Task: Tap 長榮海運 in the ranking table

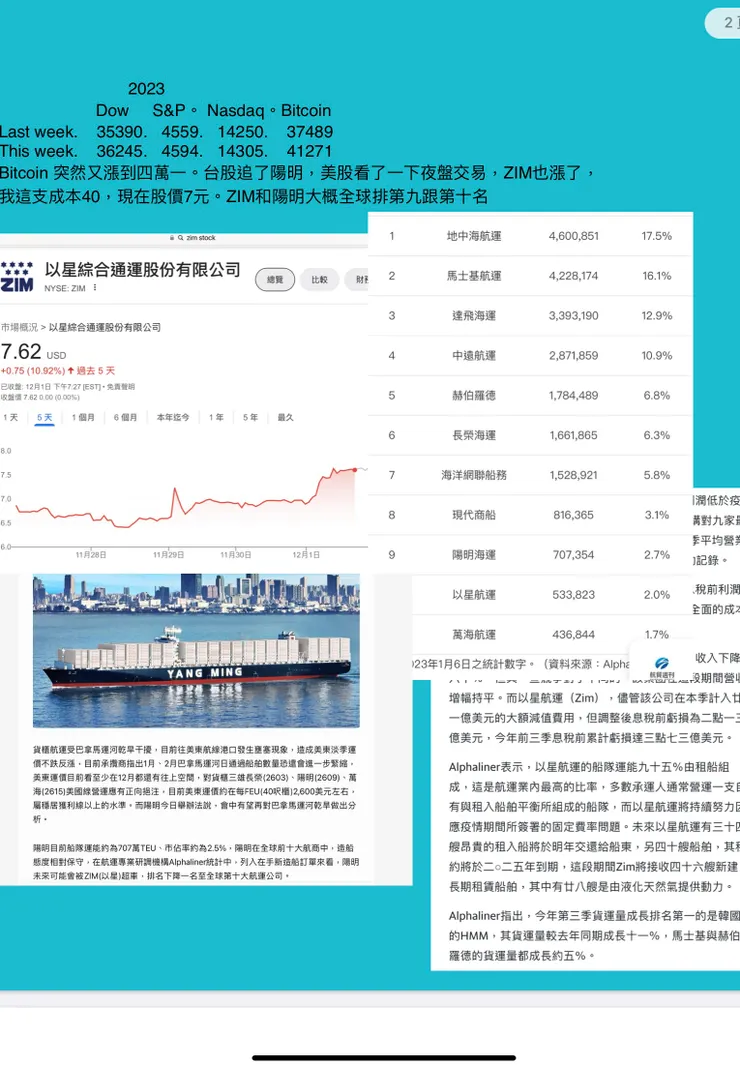Action: (474, 435)
